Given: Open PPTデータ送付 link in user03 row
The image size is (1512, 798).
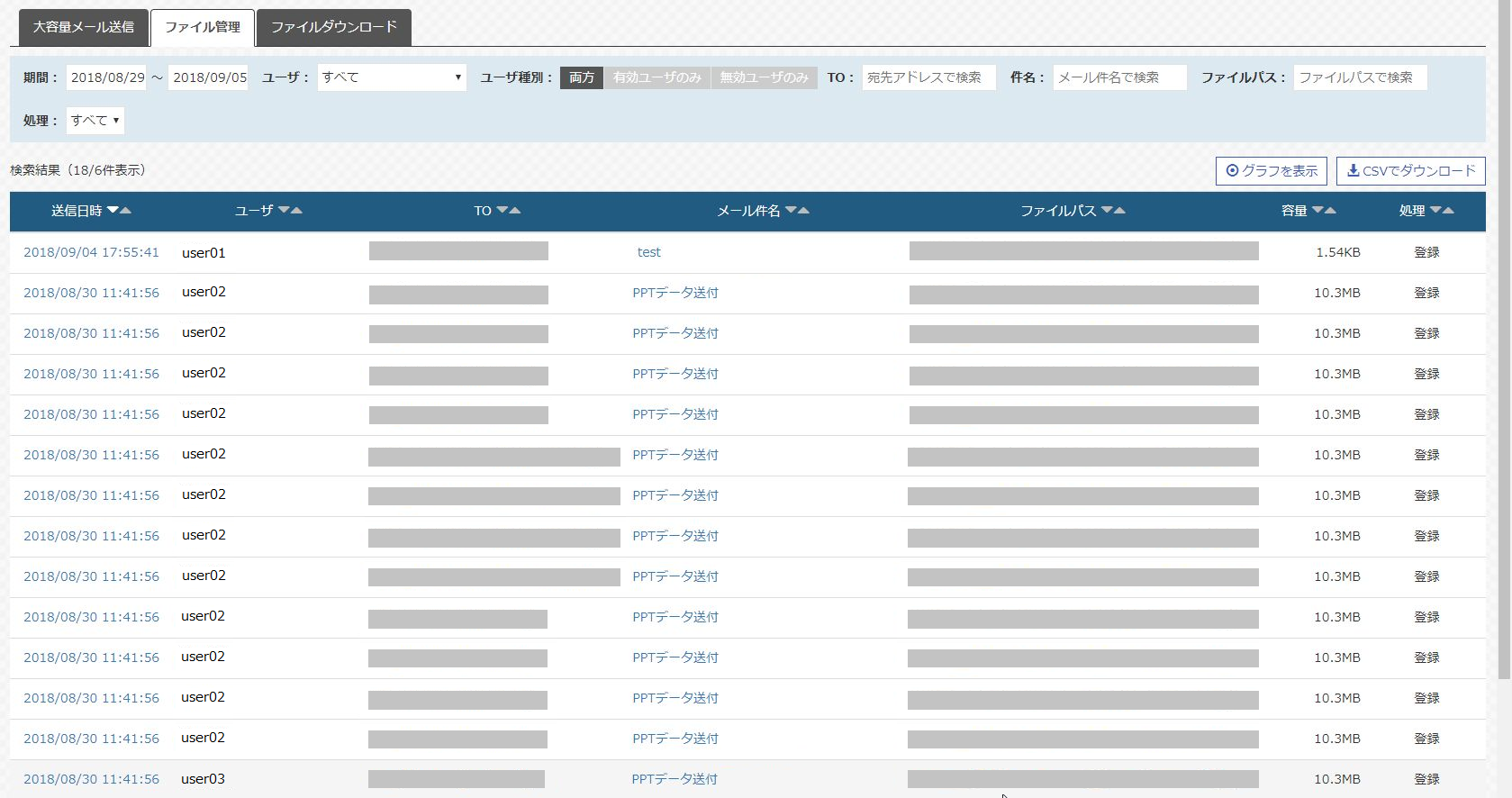Looking at the screenshot, I should [x=675, y=779].
